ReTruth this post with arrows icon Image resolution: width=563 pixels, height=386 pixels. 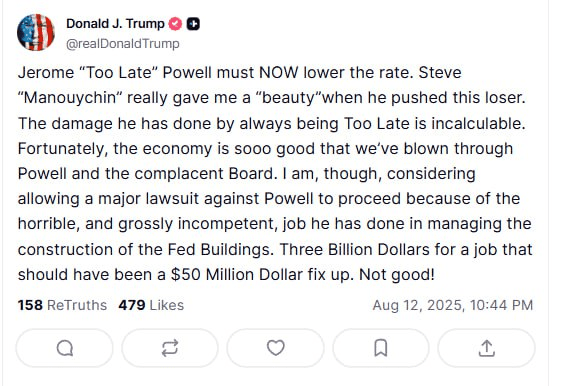coord(170,348)
